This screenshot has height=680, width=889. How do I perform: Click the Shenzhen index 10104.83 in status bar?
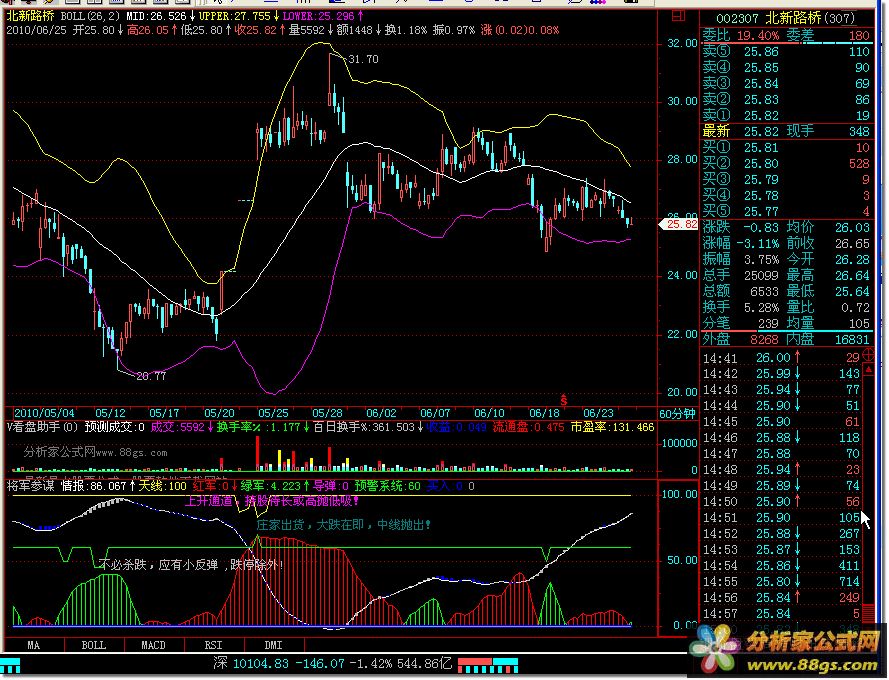(259, 663)
